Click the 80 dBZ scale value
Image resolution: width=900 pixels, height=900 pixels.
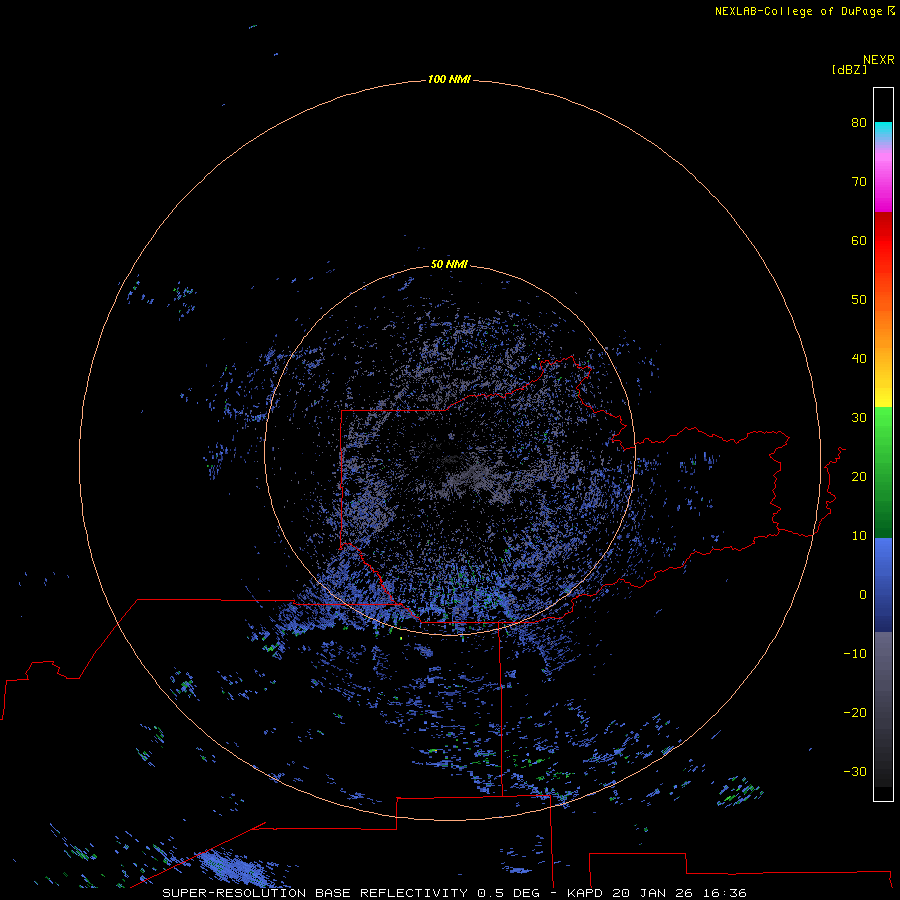pos(859,122)
